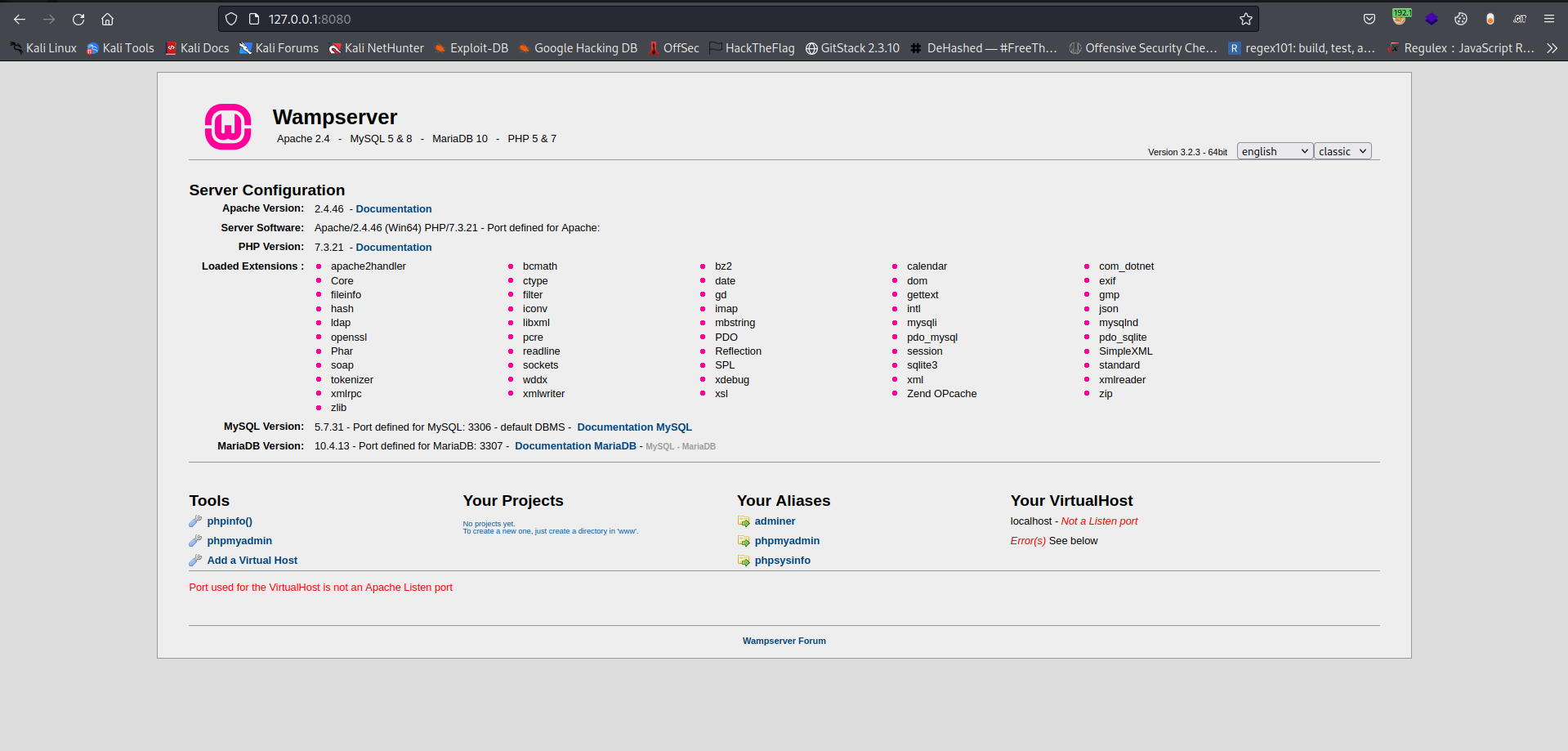Open PHP Version Documentation link
This screenshot has height=751, width=1568.
coord(394,248)
